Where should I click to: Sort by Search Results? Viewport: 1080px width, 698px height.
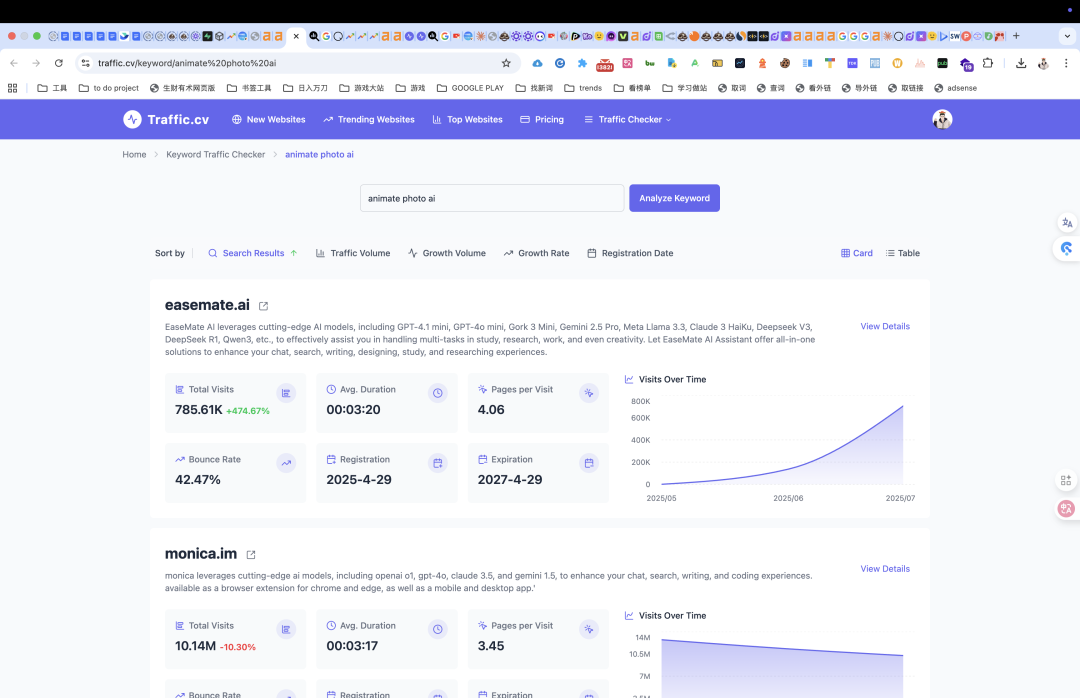point(253,253)
